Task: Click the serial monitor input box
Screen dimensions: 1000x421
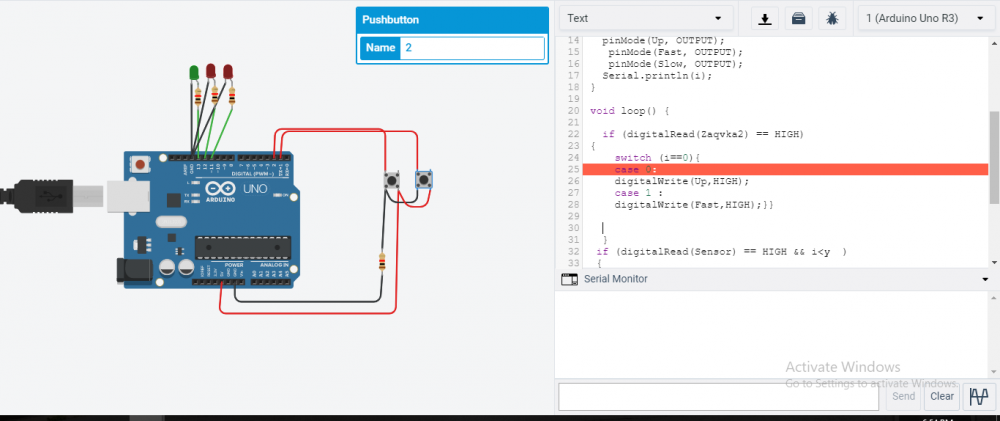Action: [x=719, y=396]
